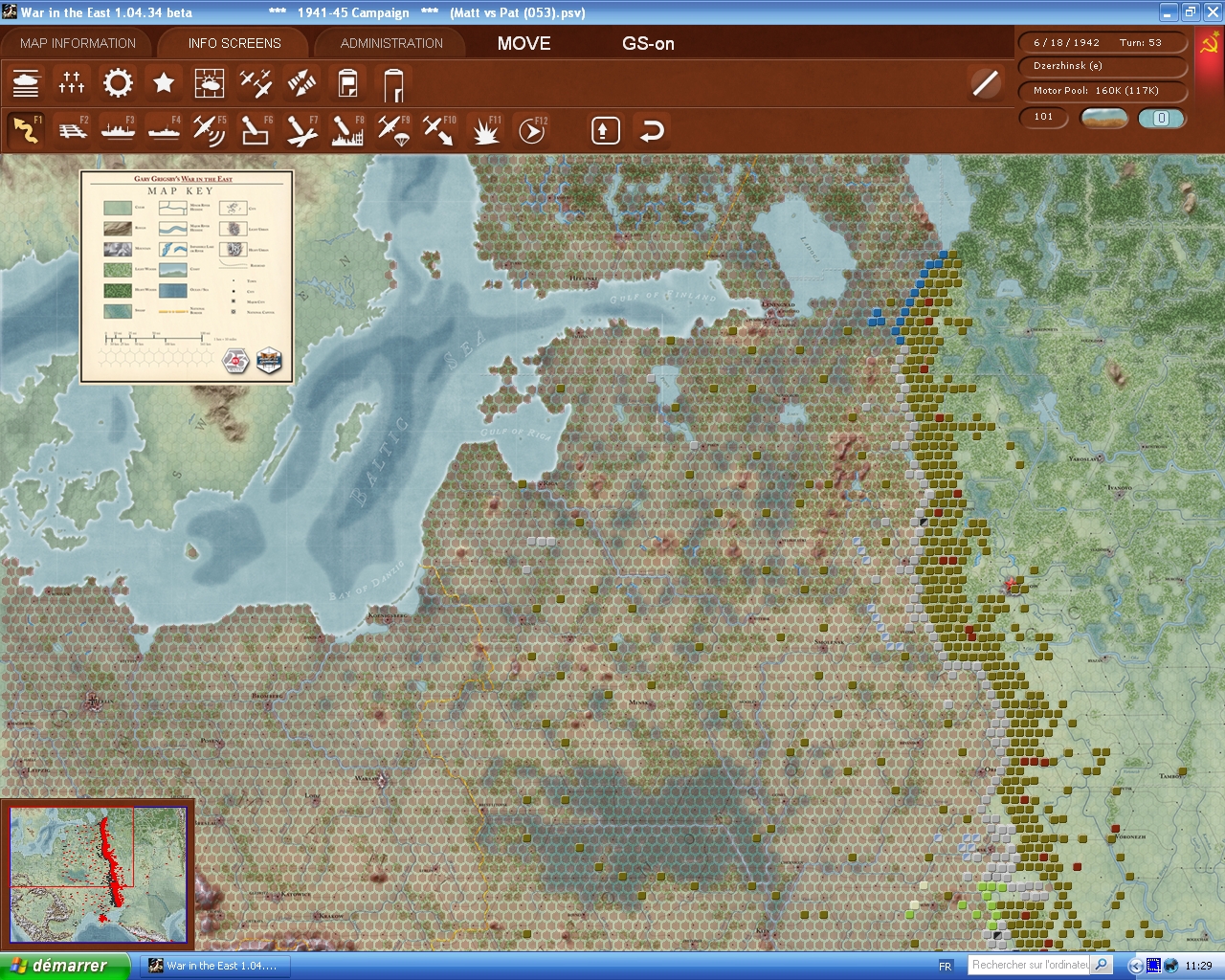Switch to MAP INFORMATION tab

(78, 43)
